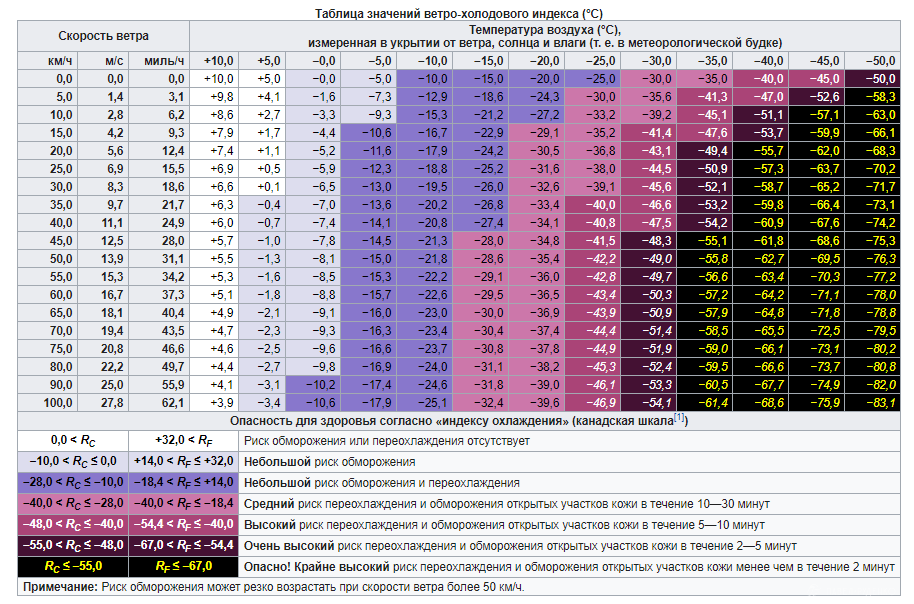This screenshot has width=914, height=604.
Task: Click the +3,9 cell in the last row
Action: (219, 402)
